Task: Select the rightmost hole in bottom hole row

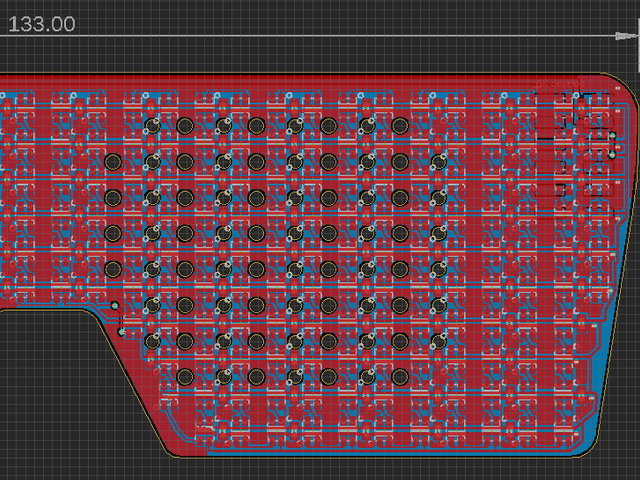Action: click(x=400, y=377)
